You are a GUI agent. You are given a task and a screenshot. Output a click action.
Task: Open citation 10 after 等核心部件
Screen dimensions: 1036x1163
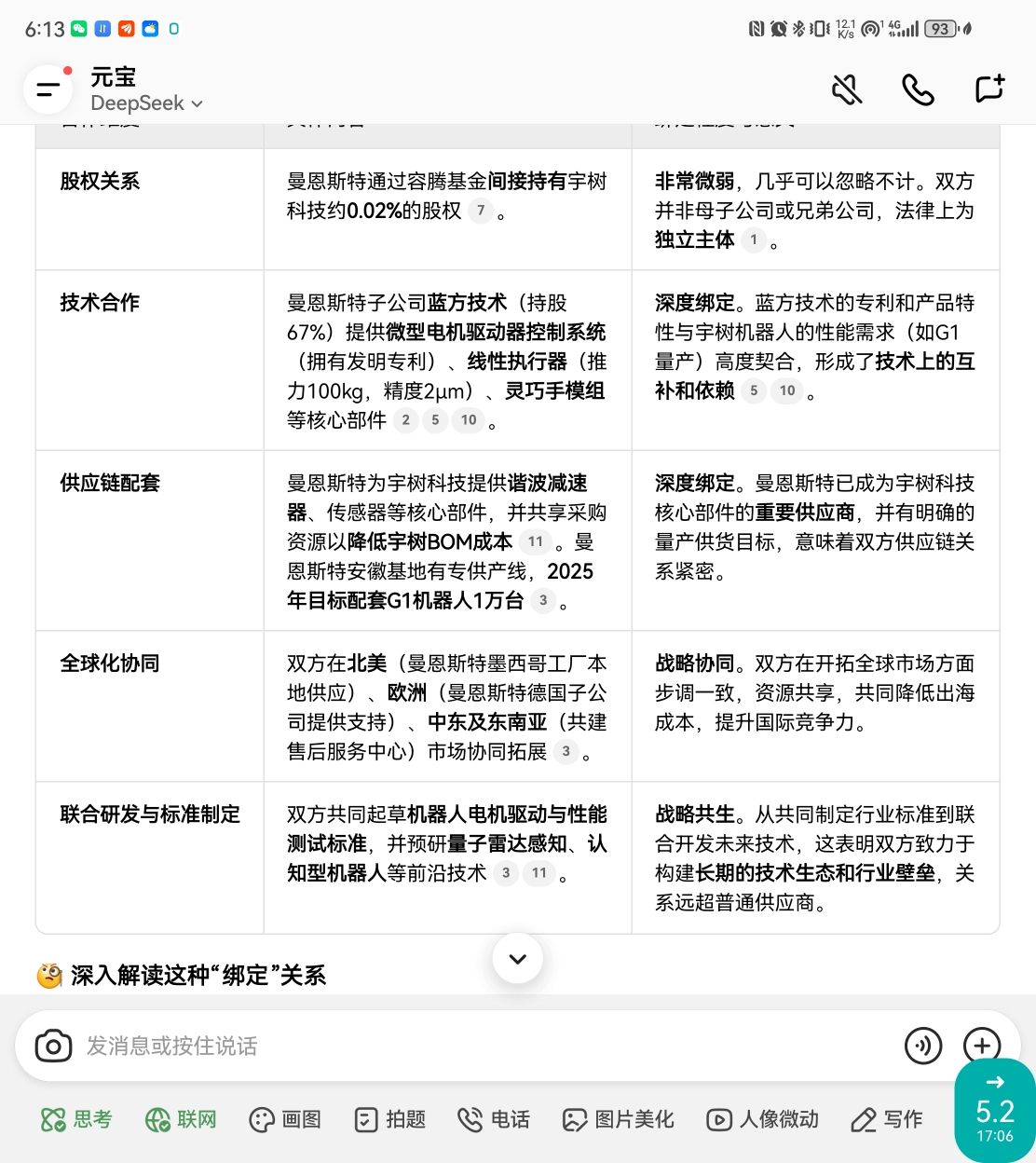(469, 420)
